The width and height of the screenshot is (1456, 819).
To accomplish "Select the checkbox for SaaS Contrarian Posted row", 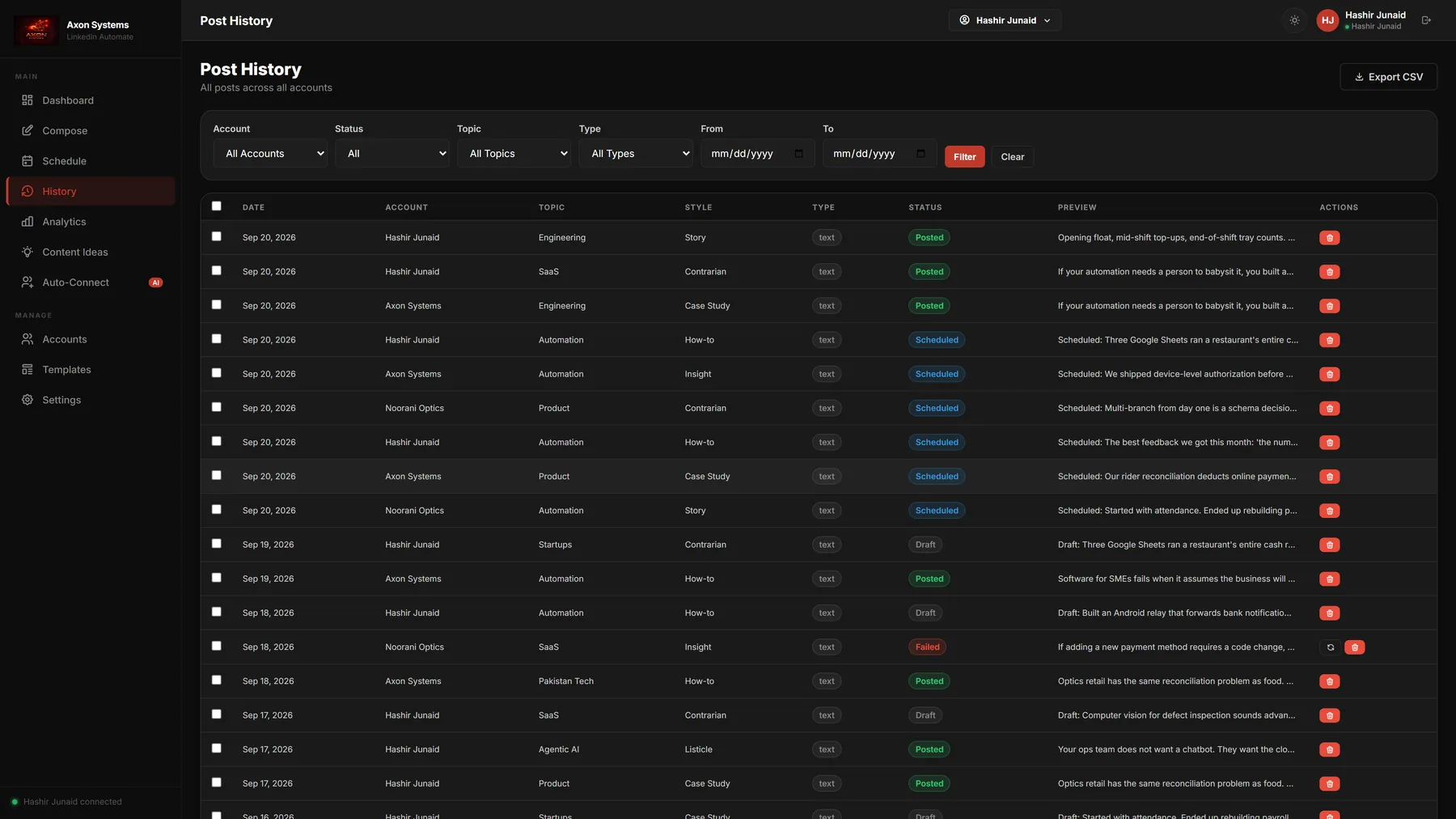I will click(x=216, y=270).
